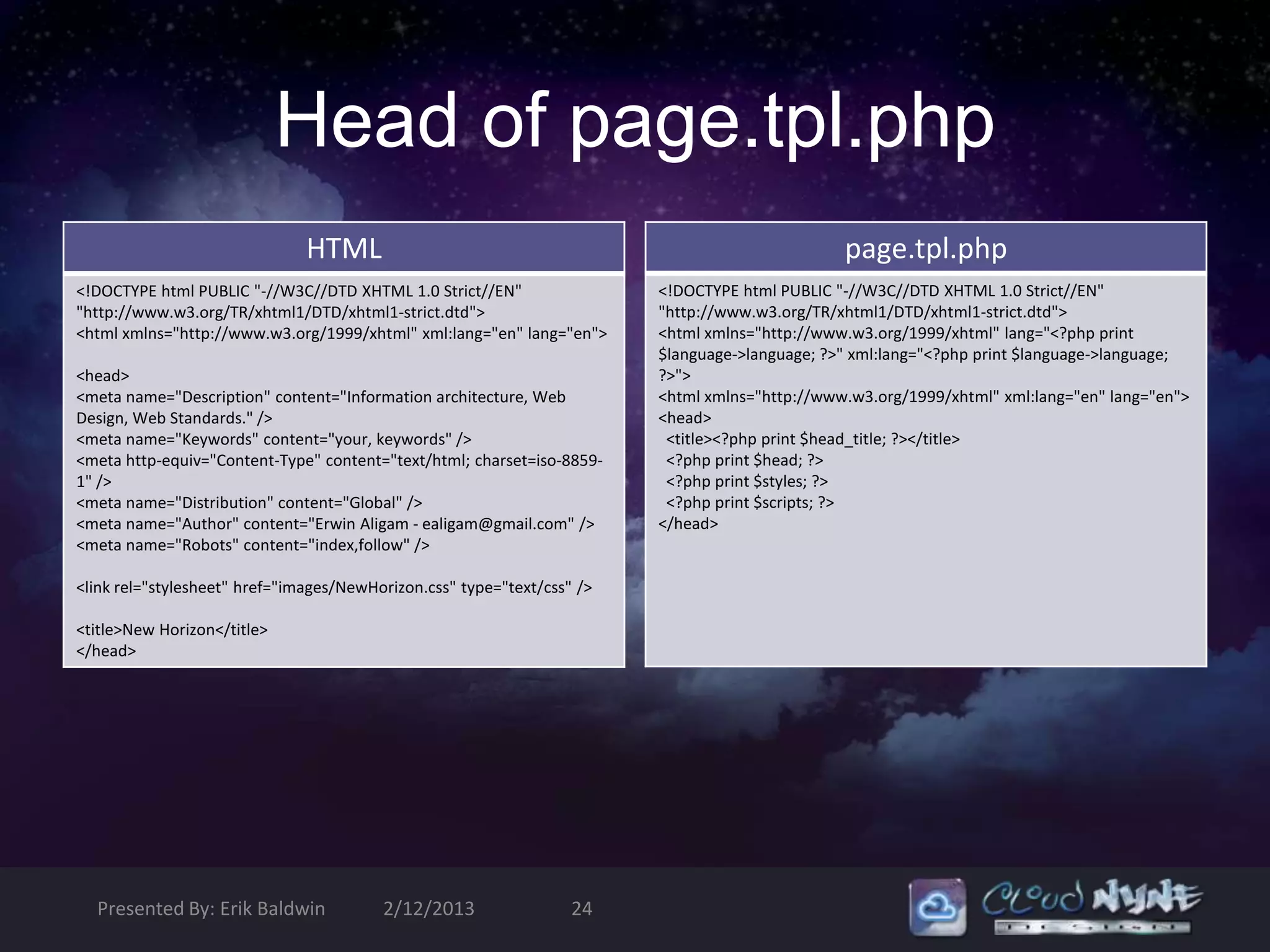Click the opening <head> tag in HTML box
1270x952 pixels.
[x=102, y=376]
